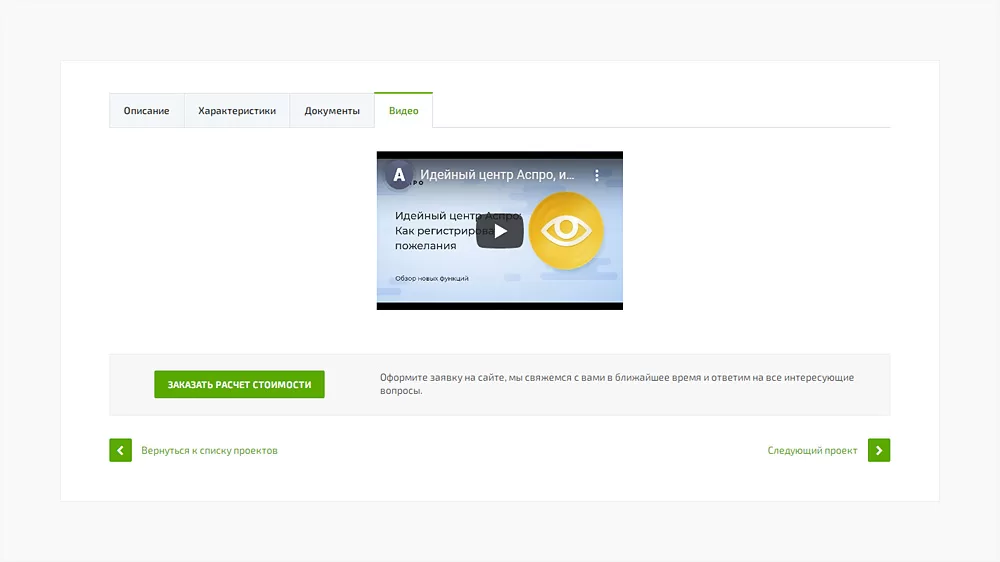The height and width of the screenshot is (562, 1000).
Task: Open the video's three-dot options menu
Action: (596, 175)
